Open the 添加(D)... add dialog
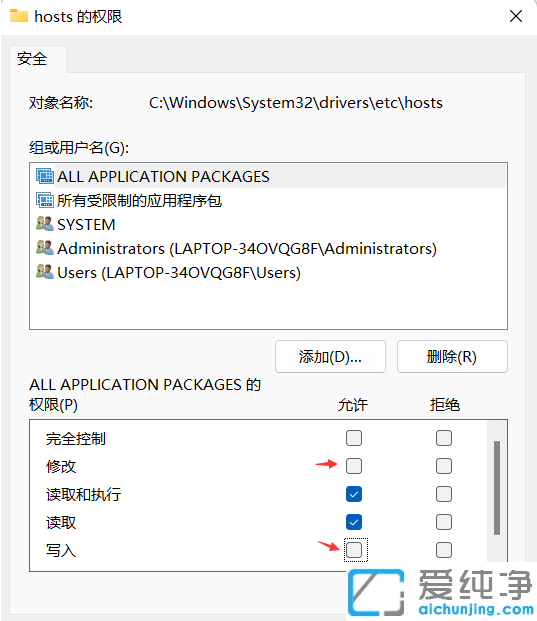This screenshot has height=621, width=537. 330,357
